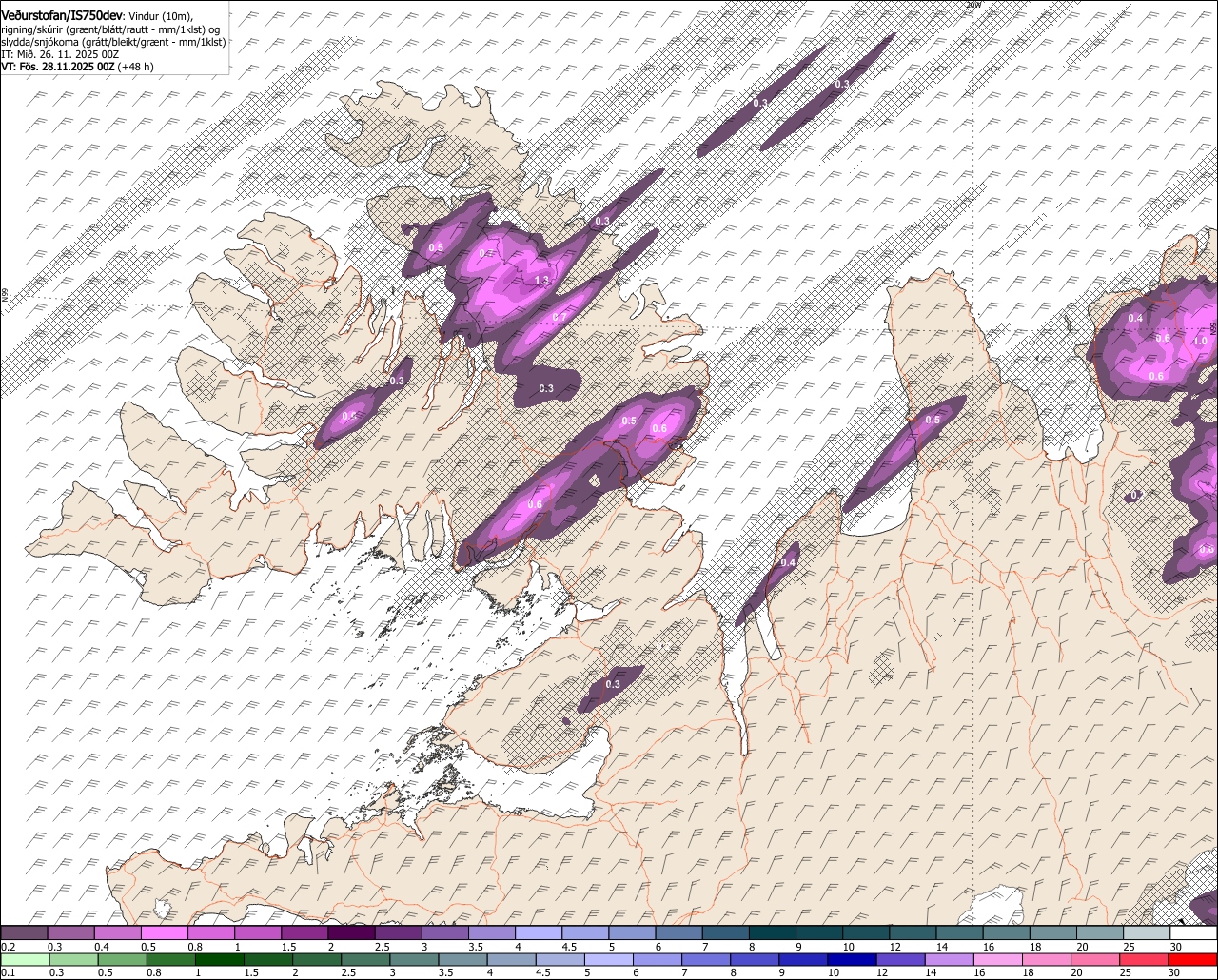The image size is (1218, 980).
Task: Click the 0.7 snowfall contour label
Action: [x=559, y=317]
